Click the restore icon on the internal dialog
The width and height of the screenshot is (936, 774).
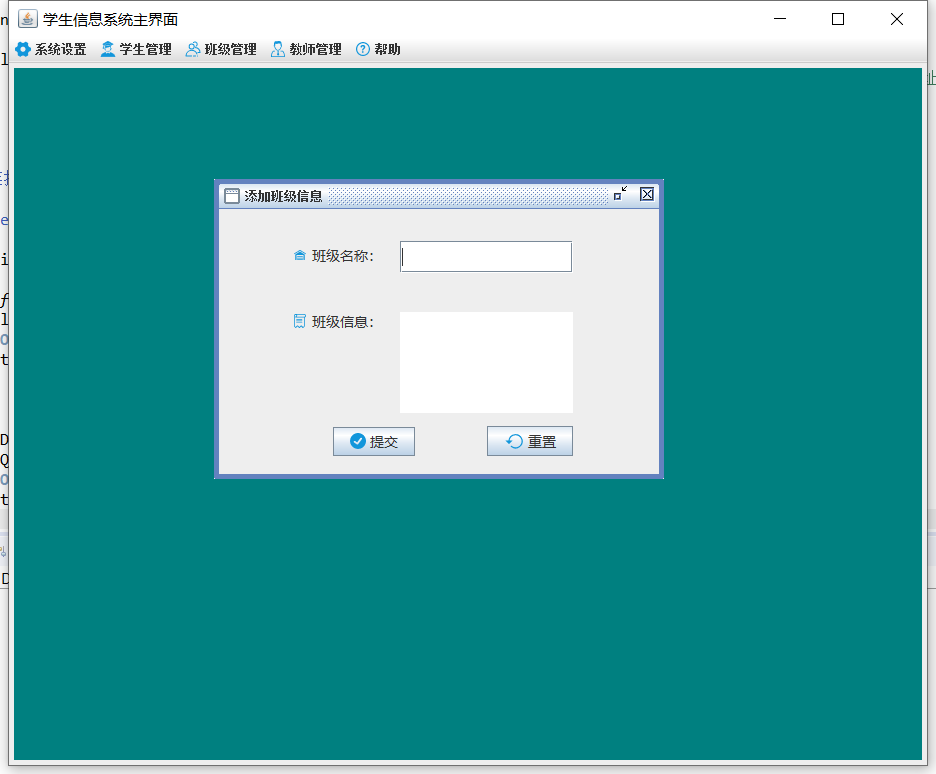619,195
